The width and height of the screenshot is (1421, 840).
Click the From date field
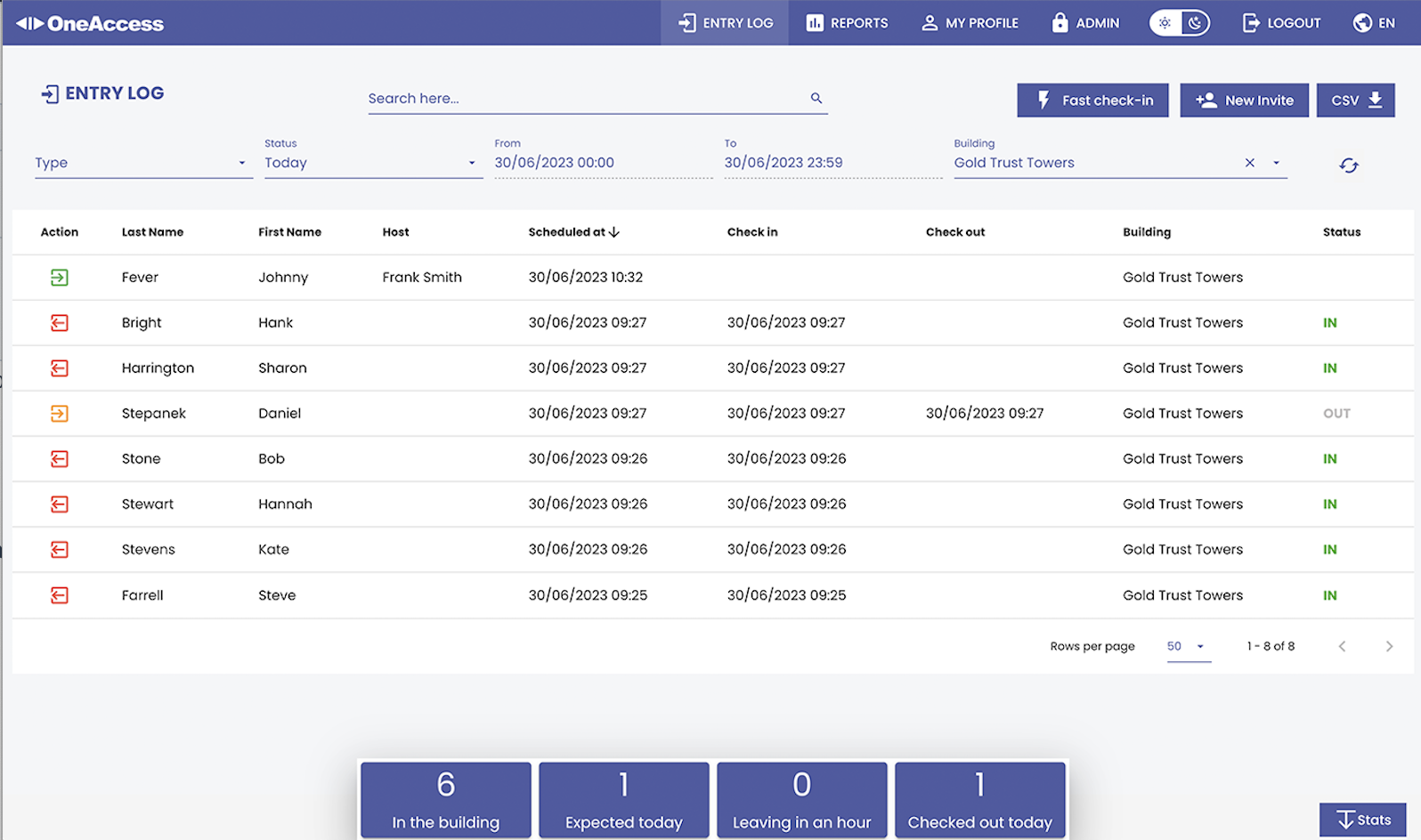pos(603,163)
